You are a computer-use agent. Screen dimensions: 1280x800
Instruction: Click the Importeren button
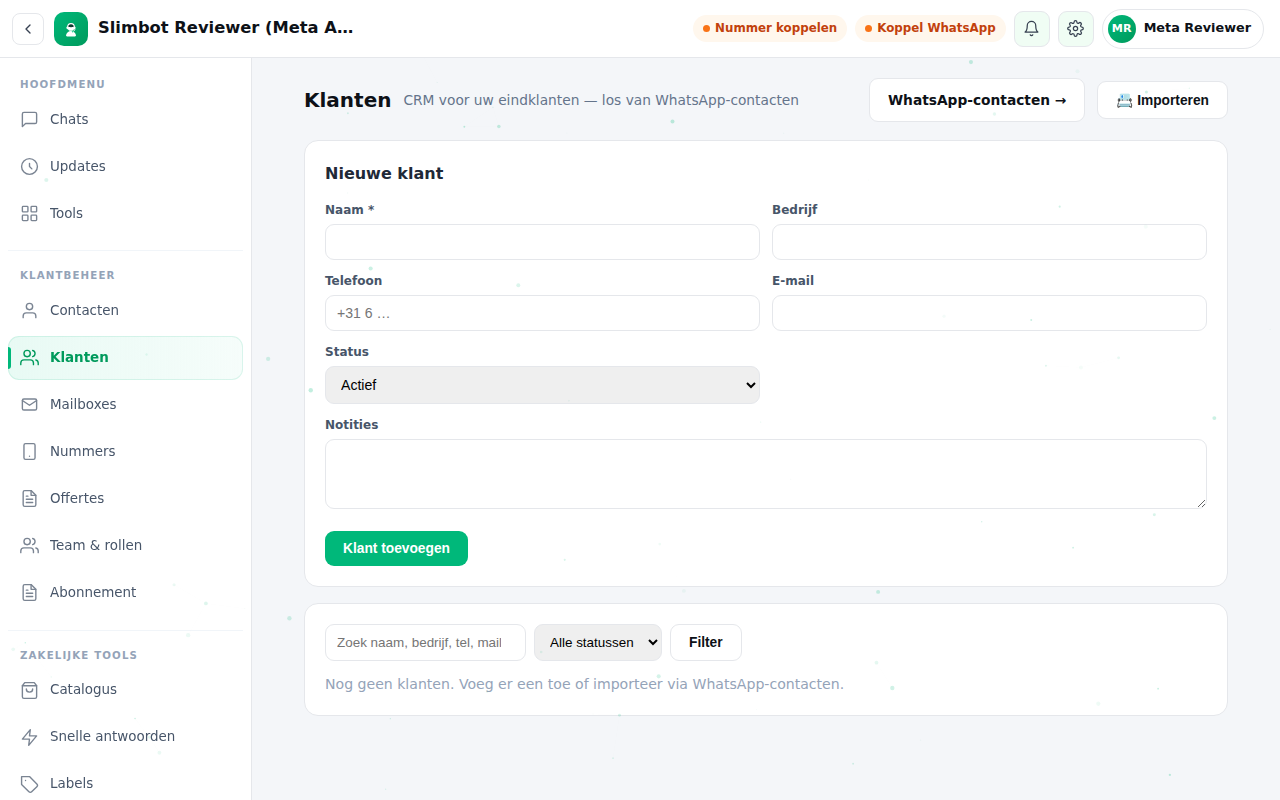coord(1162,100)
